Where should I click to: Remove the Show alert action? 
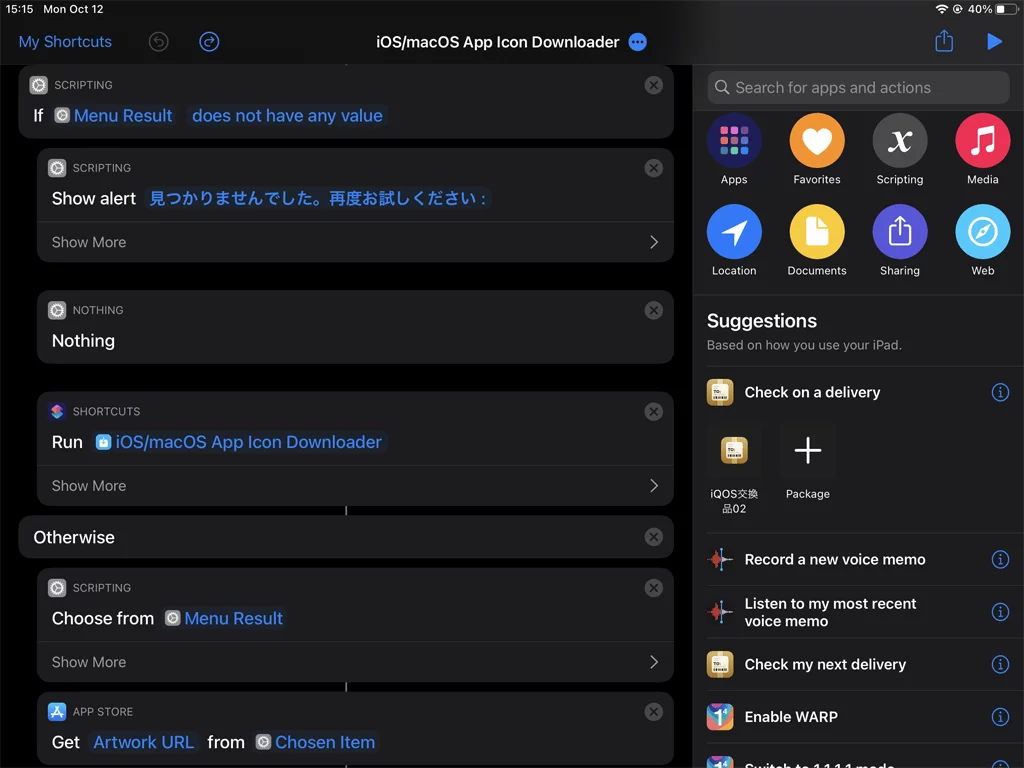(653, 168)
